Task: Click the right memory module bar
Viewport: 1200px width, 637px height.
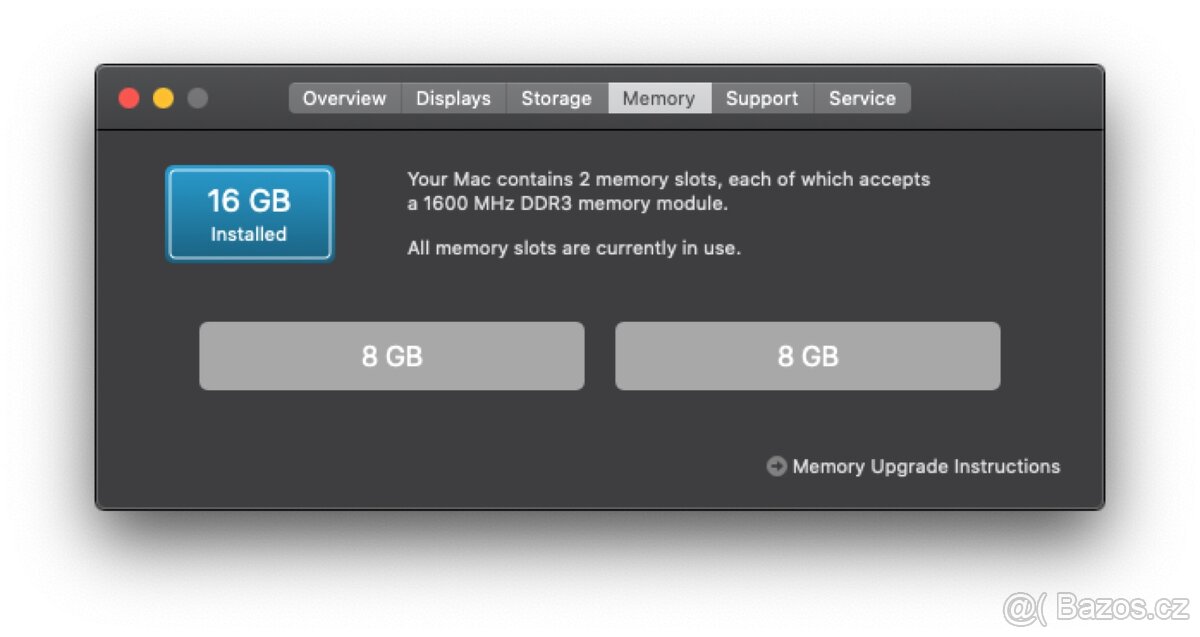Action: [808, 355]
